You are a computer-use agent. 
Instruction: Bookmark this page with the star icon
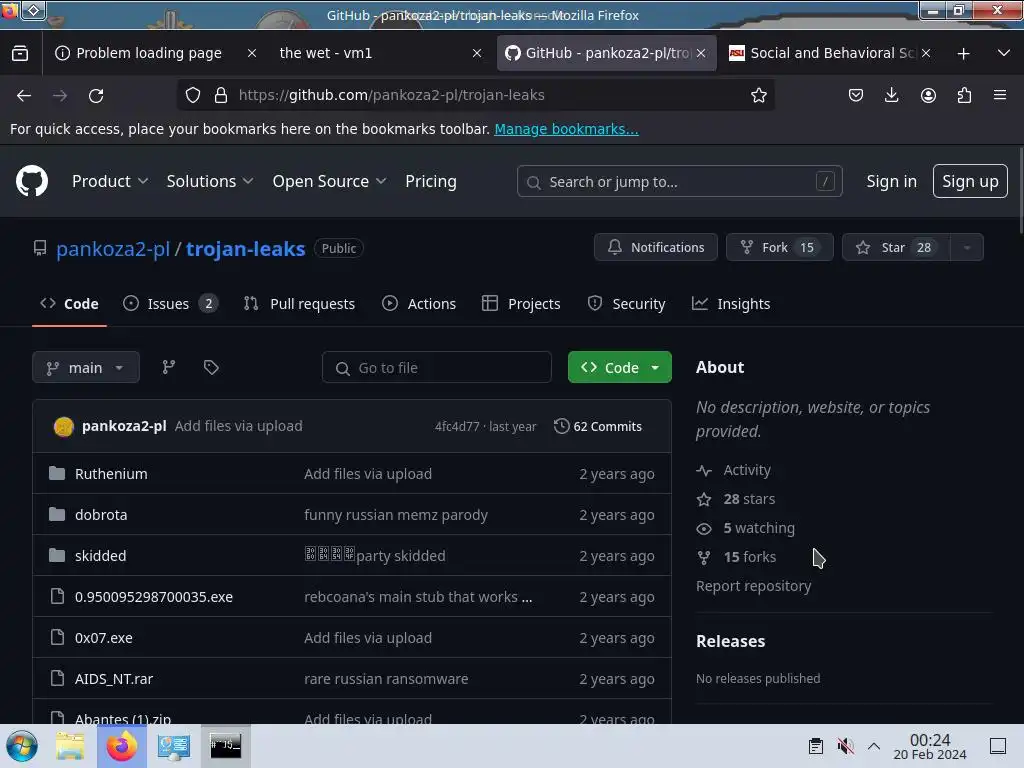click(x=758, y=95)
